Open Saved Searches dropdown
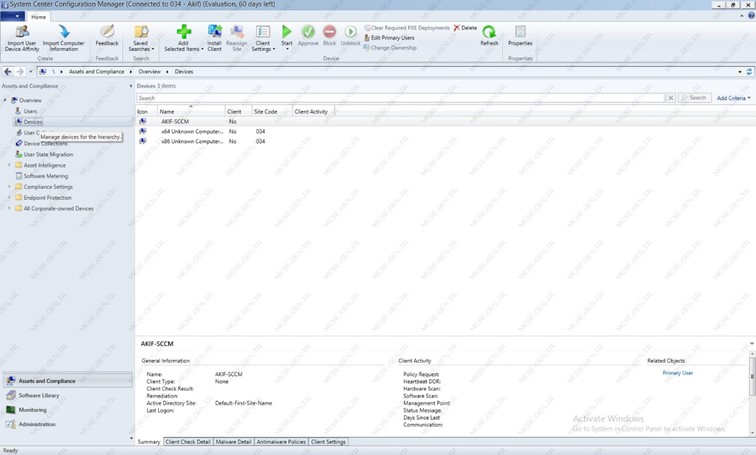The height and width of the screenshot is (455, 756). (141, 38)
